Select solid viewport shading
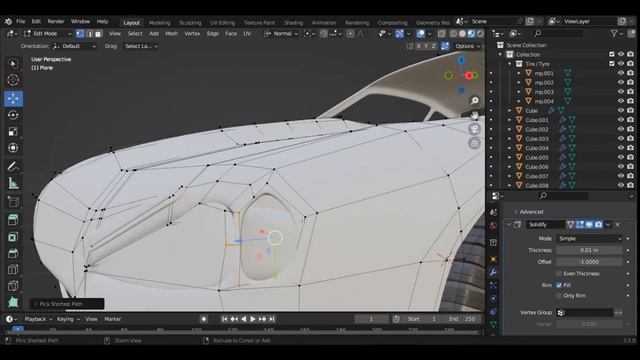 (x=462, y=34)
